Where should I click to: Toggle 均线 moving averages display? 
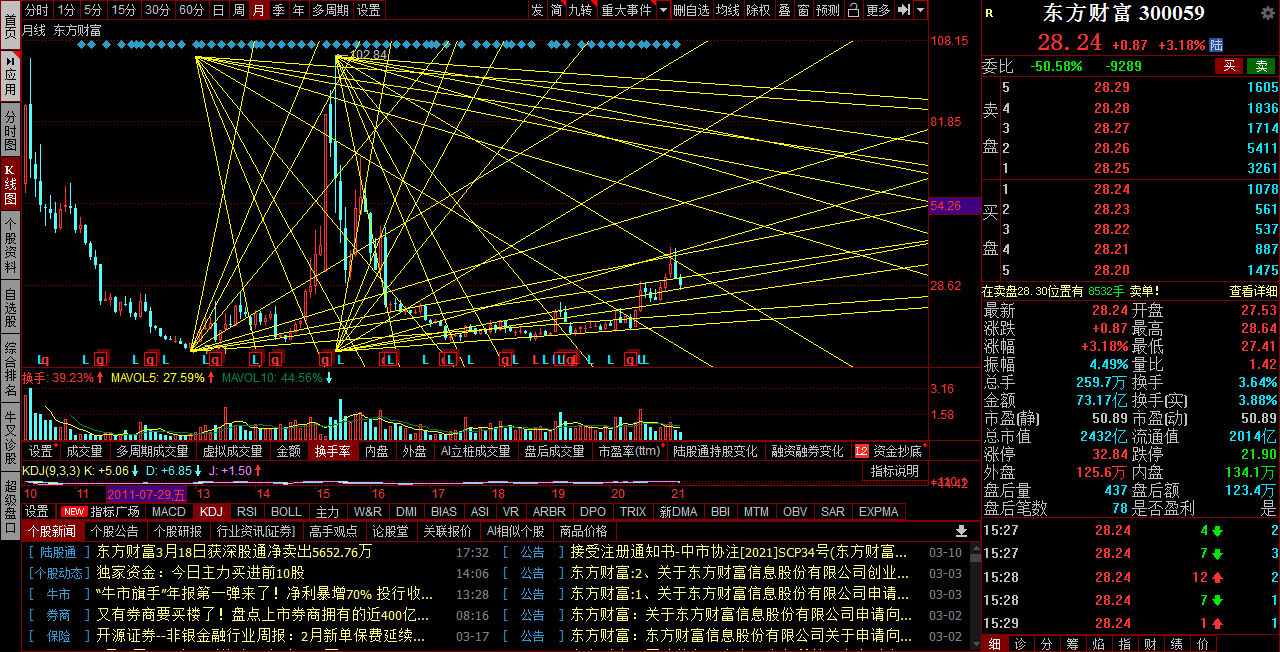[727, 10]
